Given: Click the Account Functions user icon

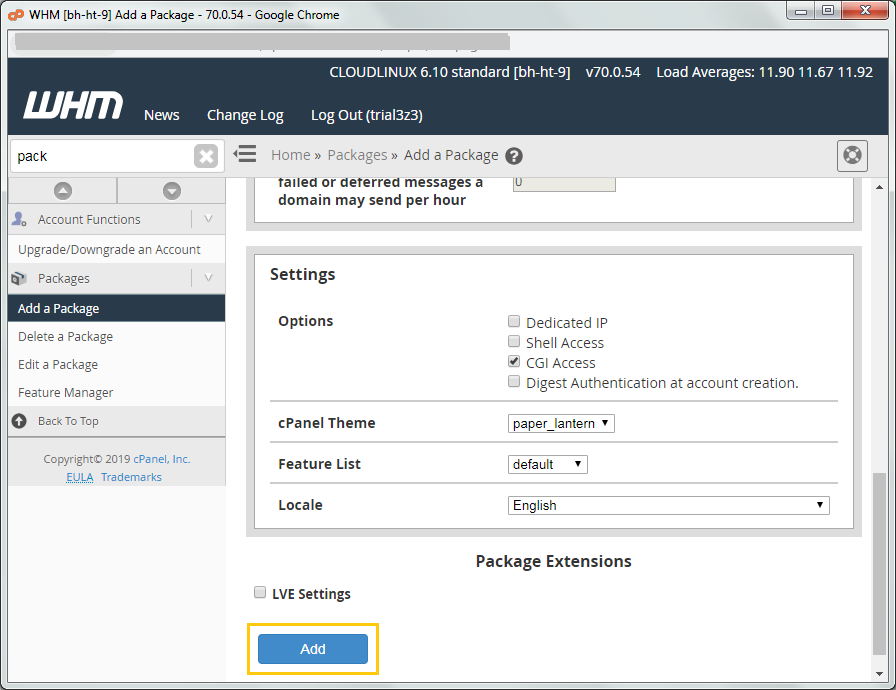Looking at the screenshot, I should click(x=19, y=219).
